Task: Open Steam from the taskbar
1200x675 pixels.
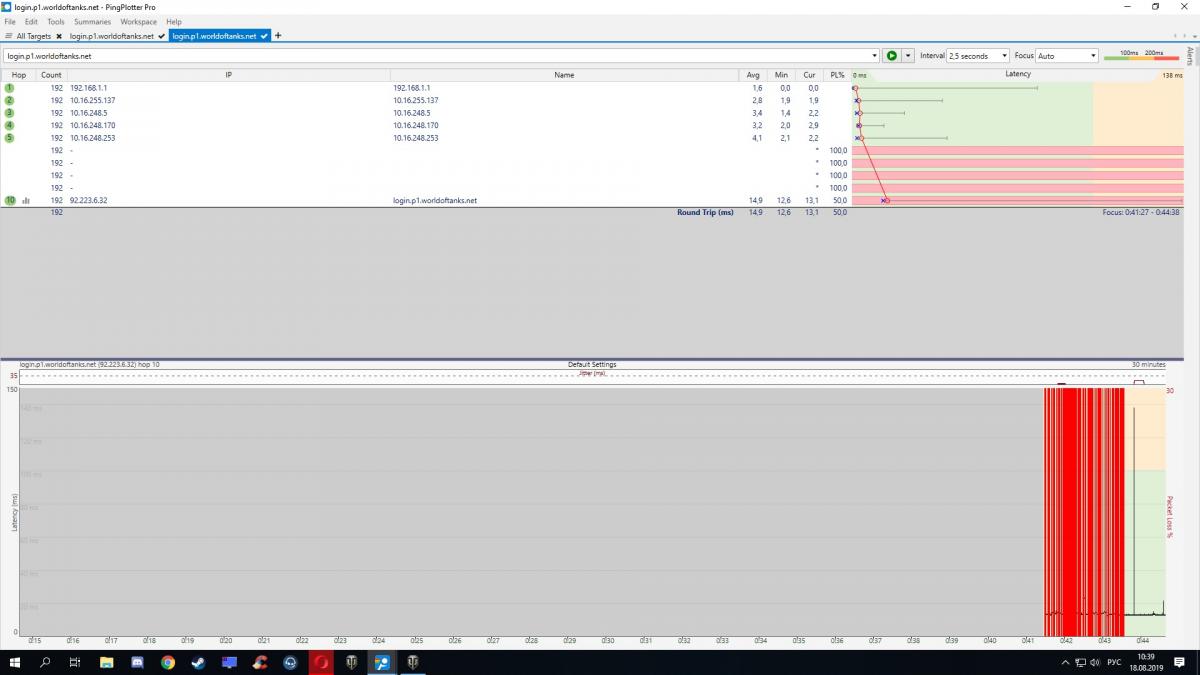Action: coord(198,662)
